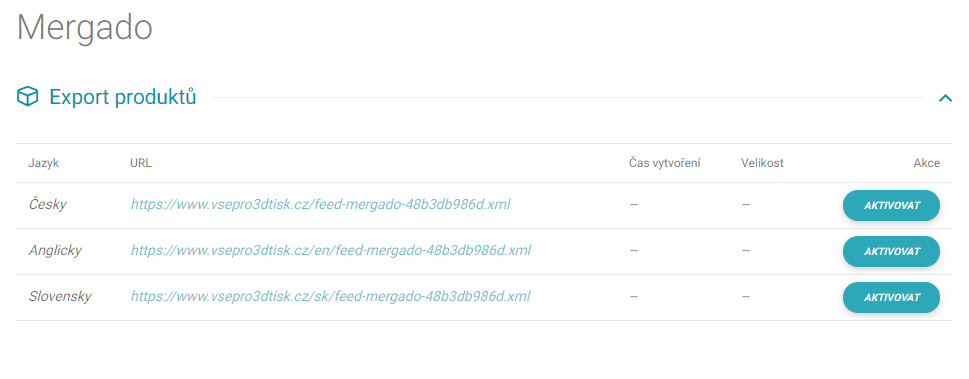Click the box icon beside Export produktů
Image resolution: width=969 pixels, height=379 pixels.
(x=28, y=97)
